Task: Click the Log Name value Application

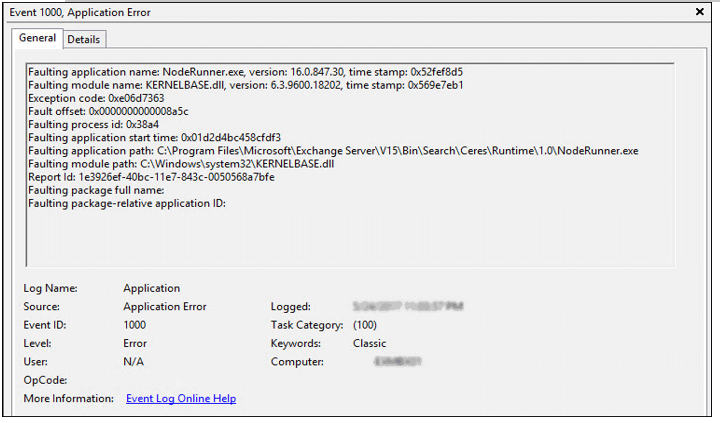Action: [x=151, y=288]
